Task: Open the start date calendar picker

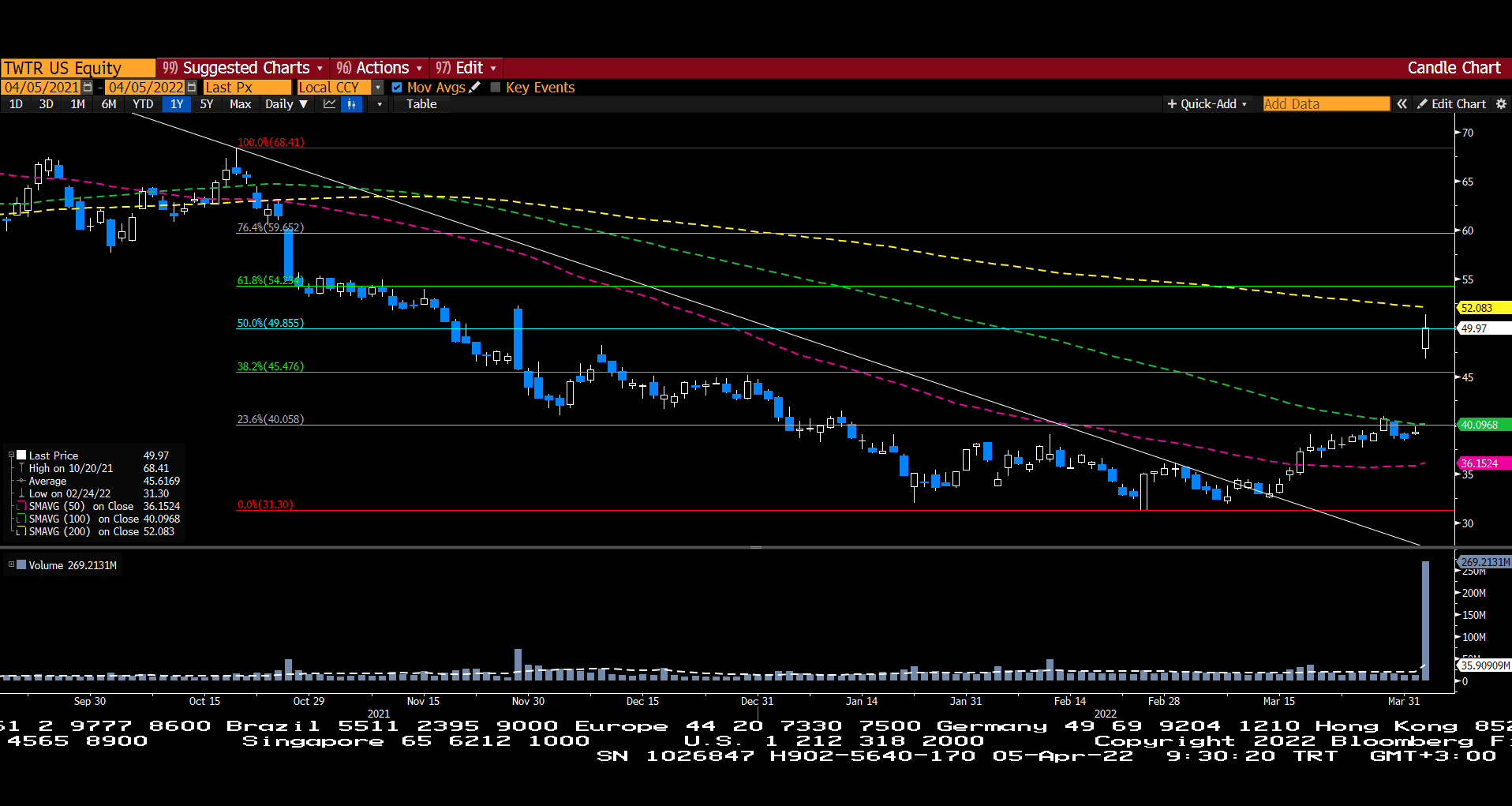Action: pos(88,88)
